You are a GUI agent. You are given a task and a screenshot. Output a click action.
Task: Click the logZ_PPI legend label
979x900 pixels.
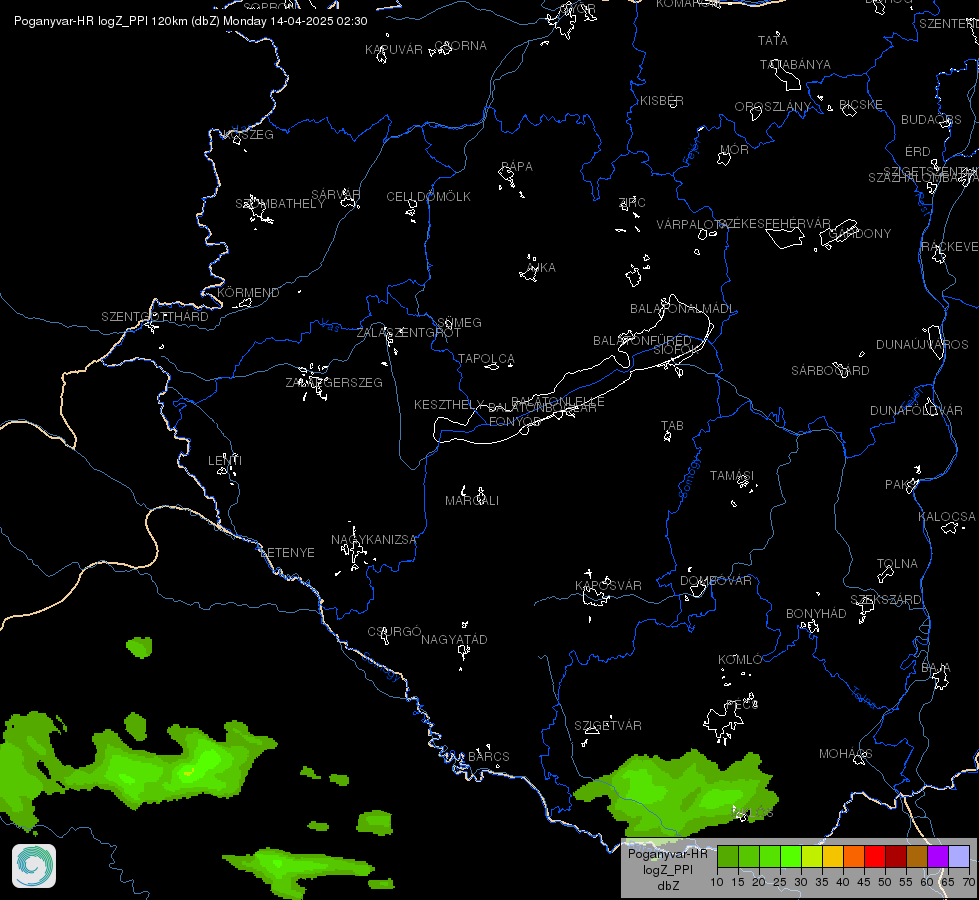coord(667,869)
